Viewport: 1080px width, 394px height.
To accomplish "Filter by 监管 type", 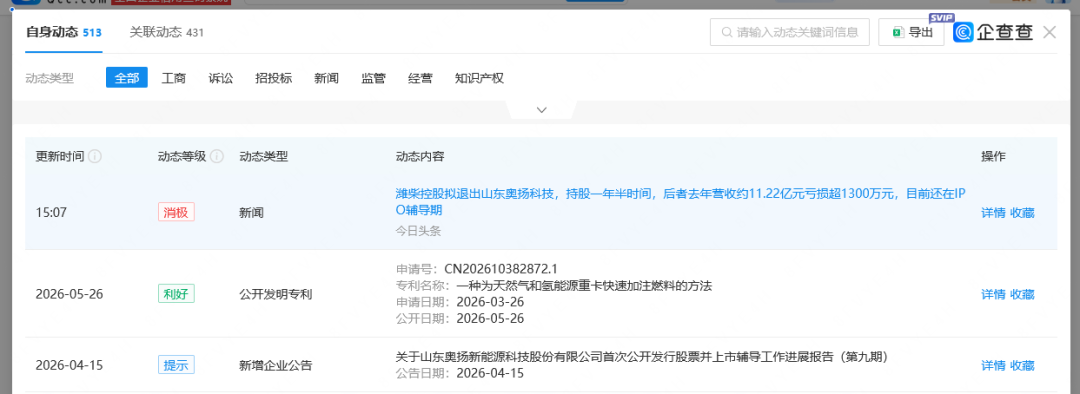I will coord(373,78).
